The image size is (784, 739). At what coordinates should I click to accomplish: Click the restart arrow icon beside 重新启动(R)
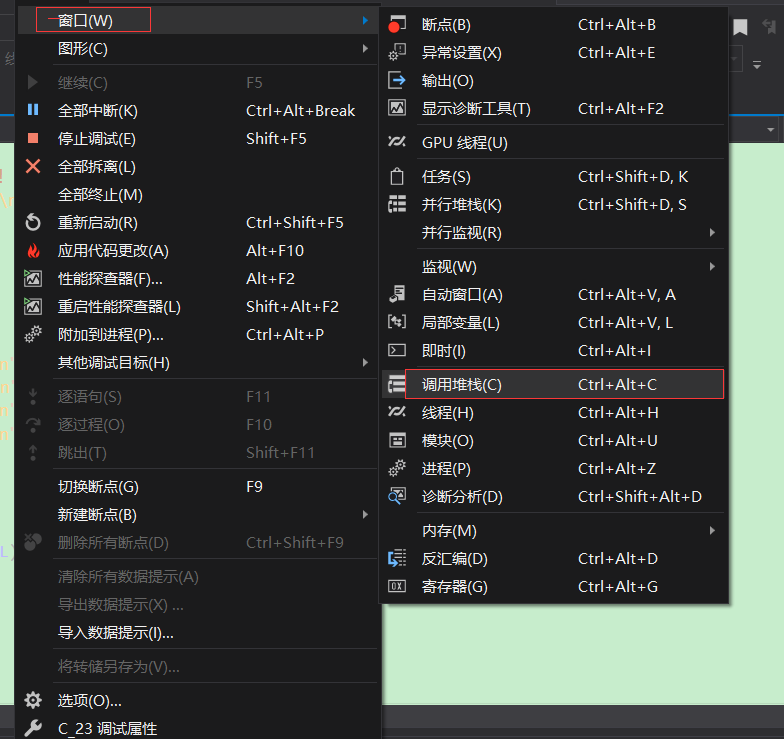click(x=33, y=222)
